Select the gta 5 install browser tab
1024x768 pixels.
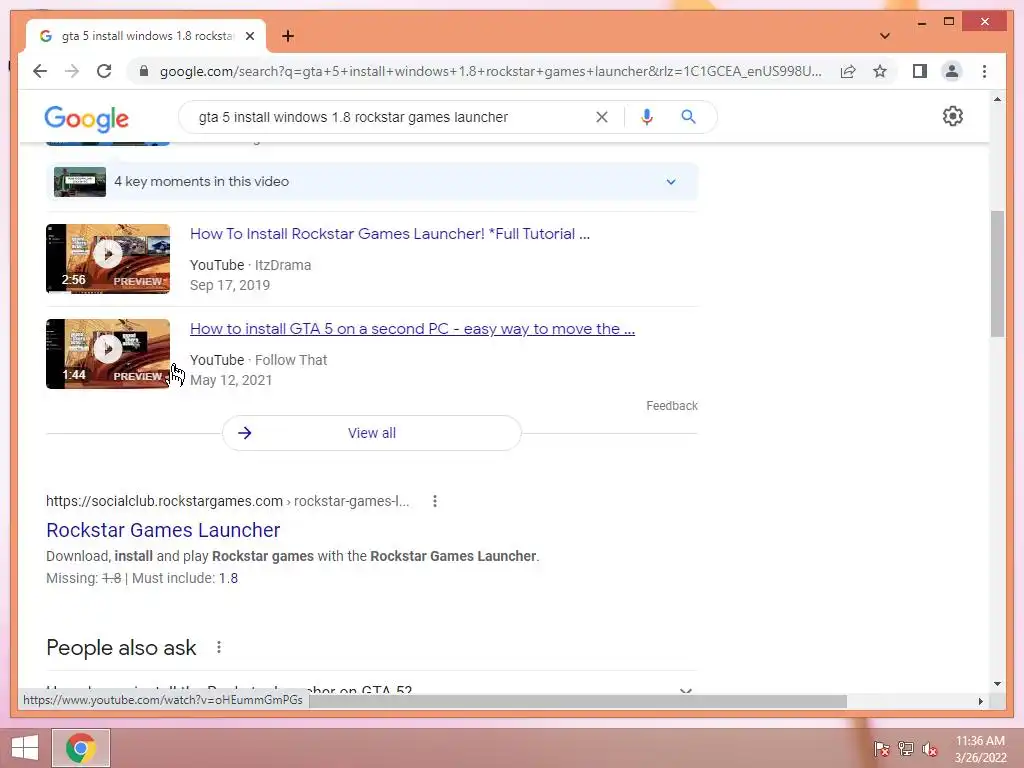click(146, 36)
